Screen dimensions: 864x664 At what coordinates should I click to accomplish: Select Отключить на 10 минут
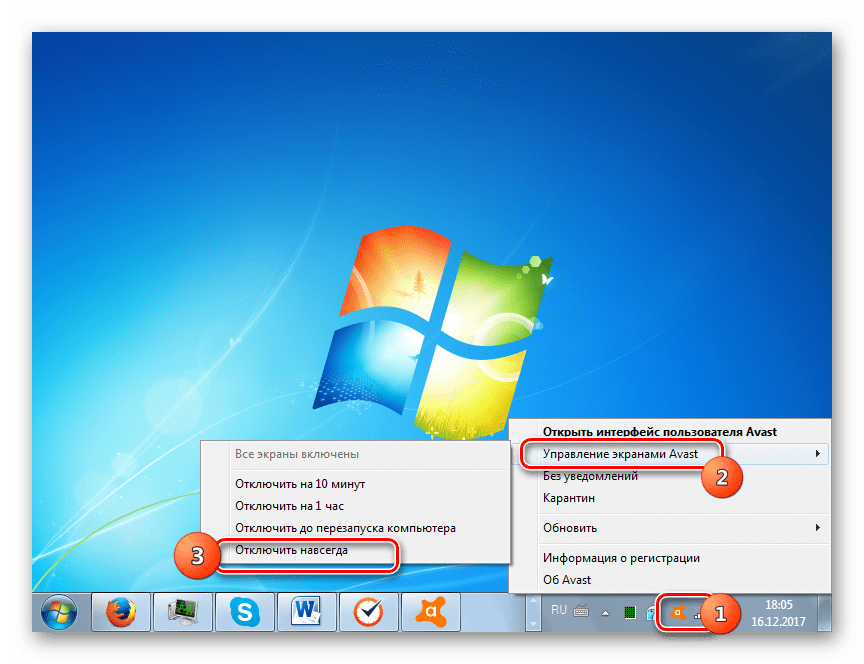tap(300, 484)
